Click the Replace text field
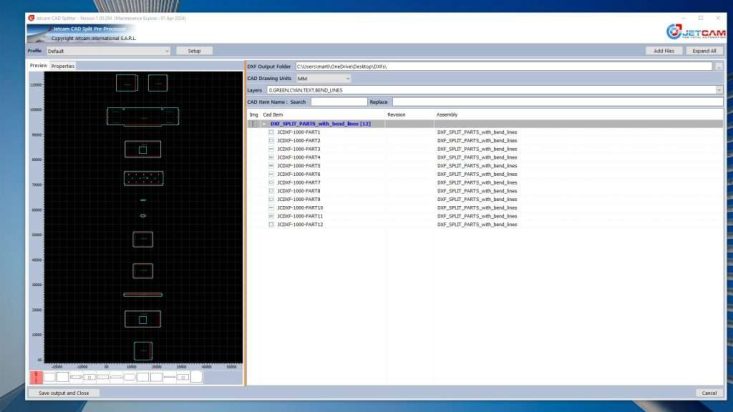The width and height of the screenshot is (733, 412). pyautogui.click(x=557, y=102)
